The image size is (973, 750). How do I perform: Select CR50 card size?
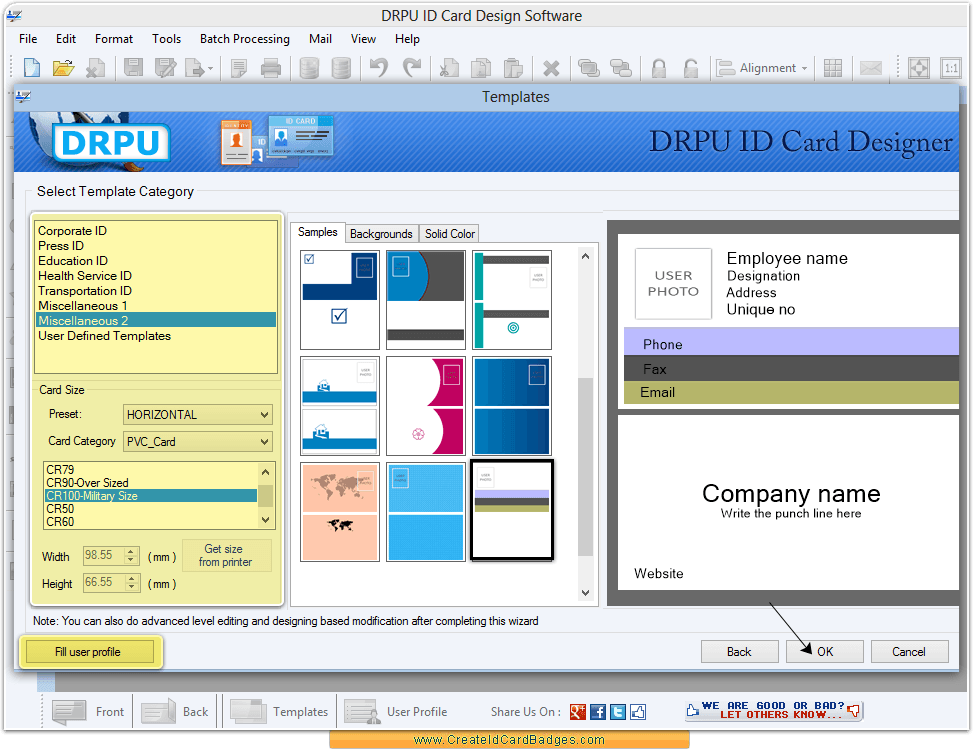pos(151,509)
